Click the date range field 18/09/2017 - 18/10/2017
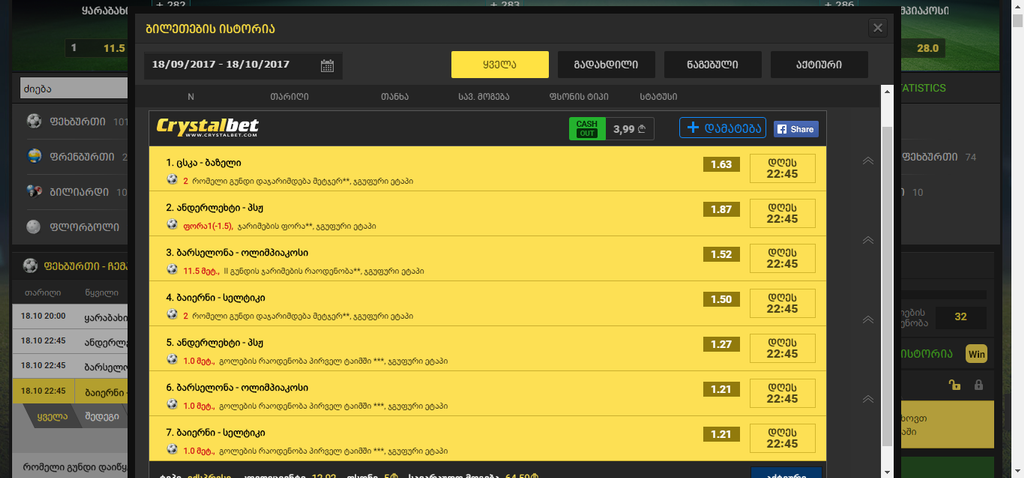This screenshot has width=1024, height=478. [x=243, y=65]
